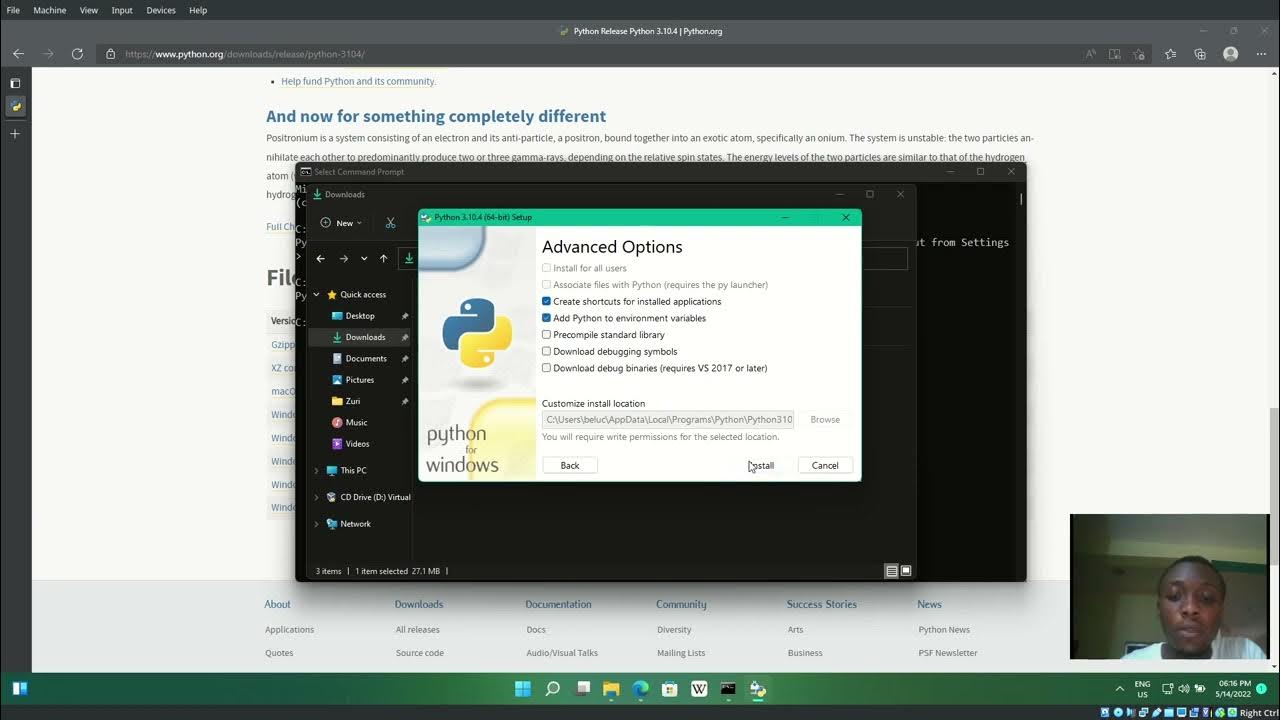Click Cut scissors icon in Explorer toolbar
The image size is (1280, 720).
(391, 223)
